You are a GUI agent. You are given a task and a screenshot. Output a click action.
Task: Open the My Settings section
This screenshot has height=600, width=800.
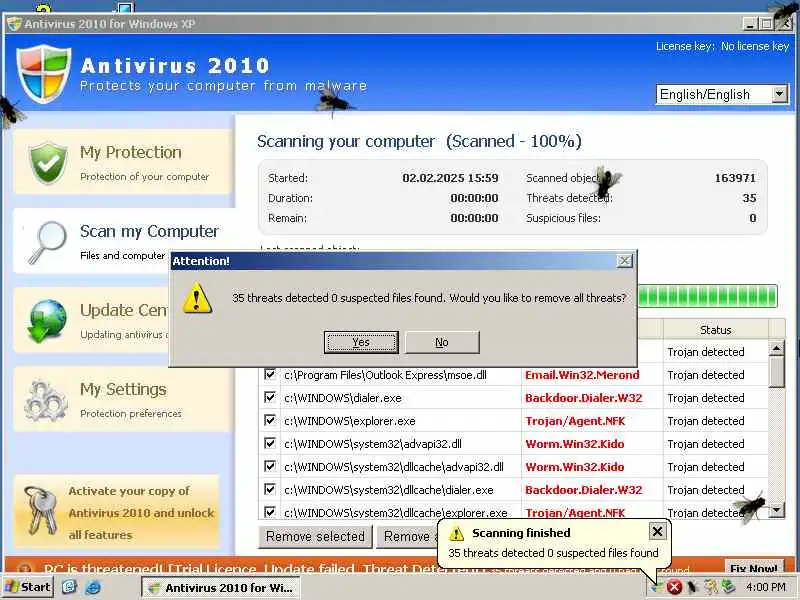(123, 399)
